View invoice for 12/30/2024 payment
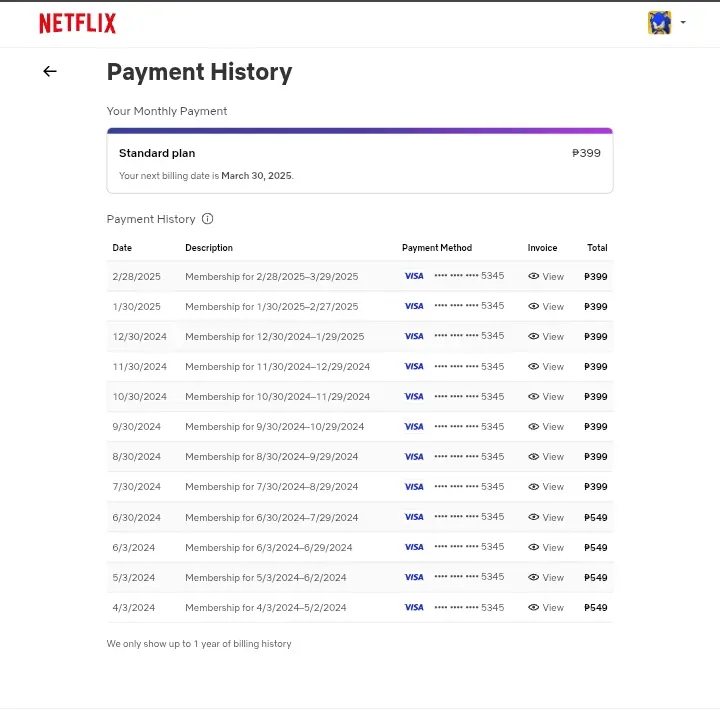This screenshot has height=711, width=720. [x=546, y=337]
